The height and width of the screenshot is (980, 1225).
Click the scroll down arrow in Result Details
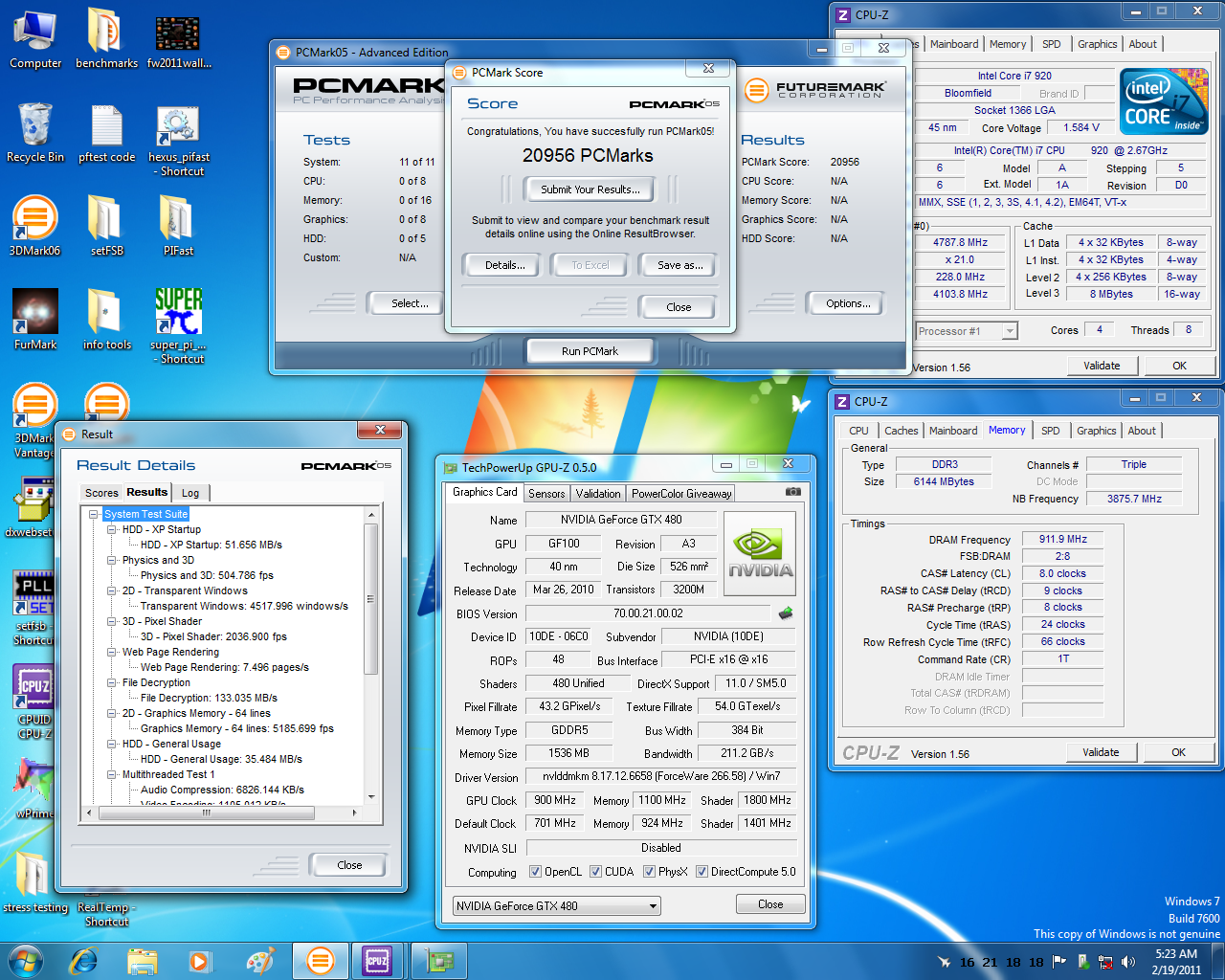(372, 796)
